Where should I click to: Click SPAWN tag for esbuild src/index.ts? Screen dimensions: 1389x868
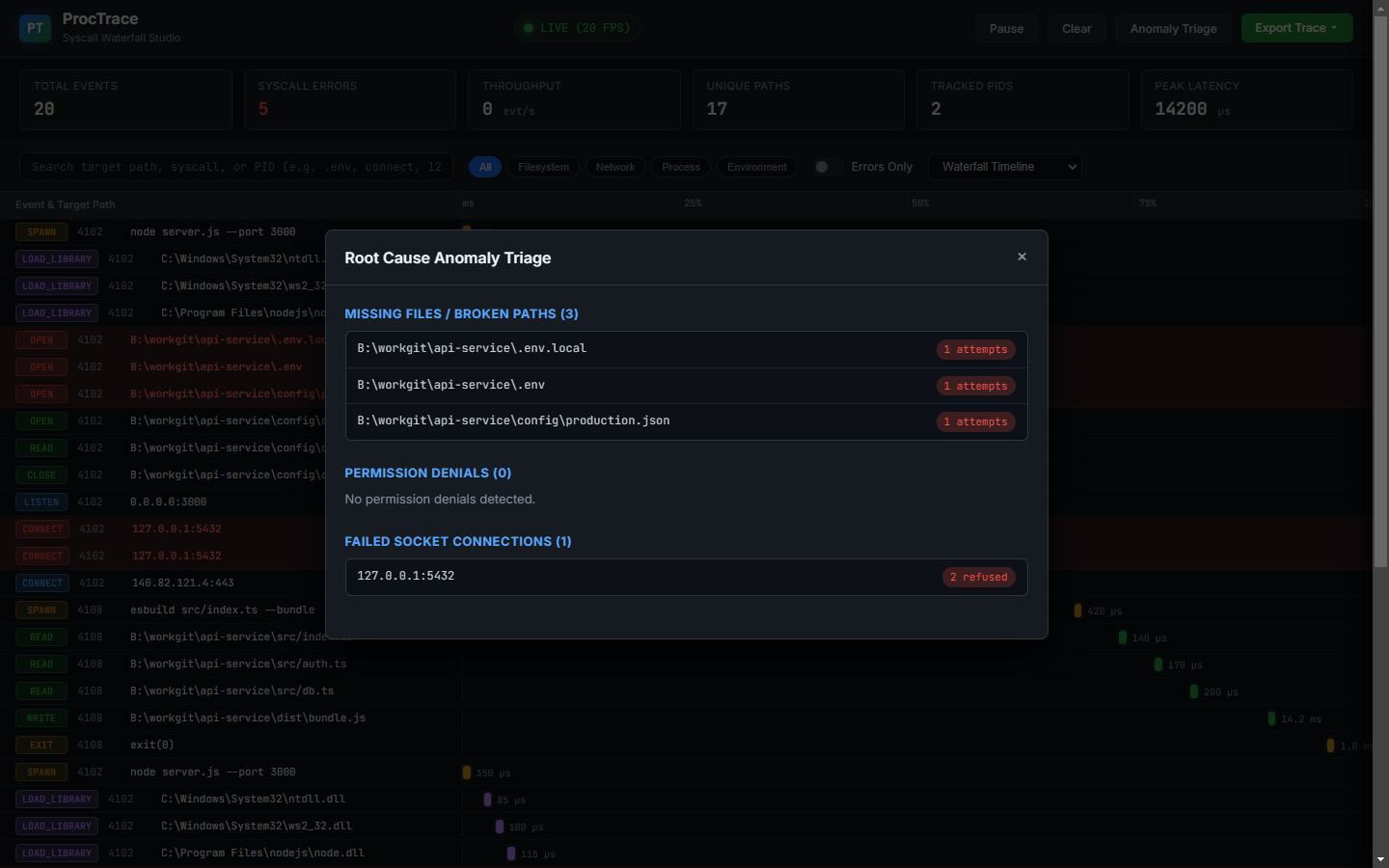[x=41, y=610]
